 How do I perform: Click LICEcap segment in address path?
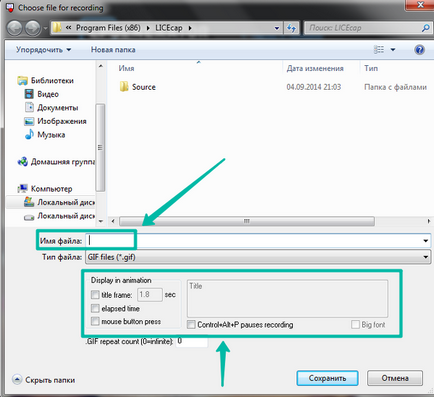click(x=169, y=28)
